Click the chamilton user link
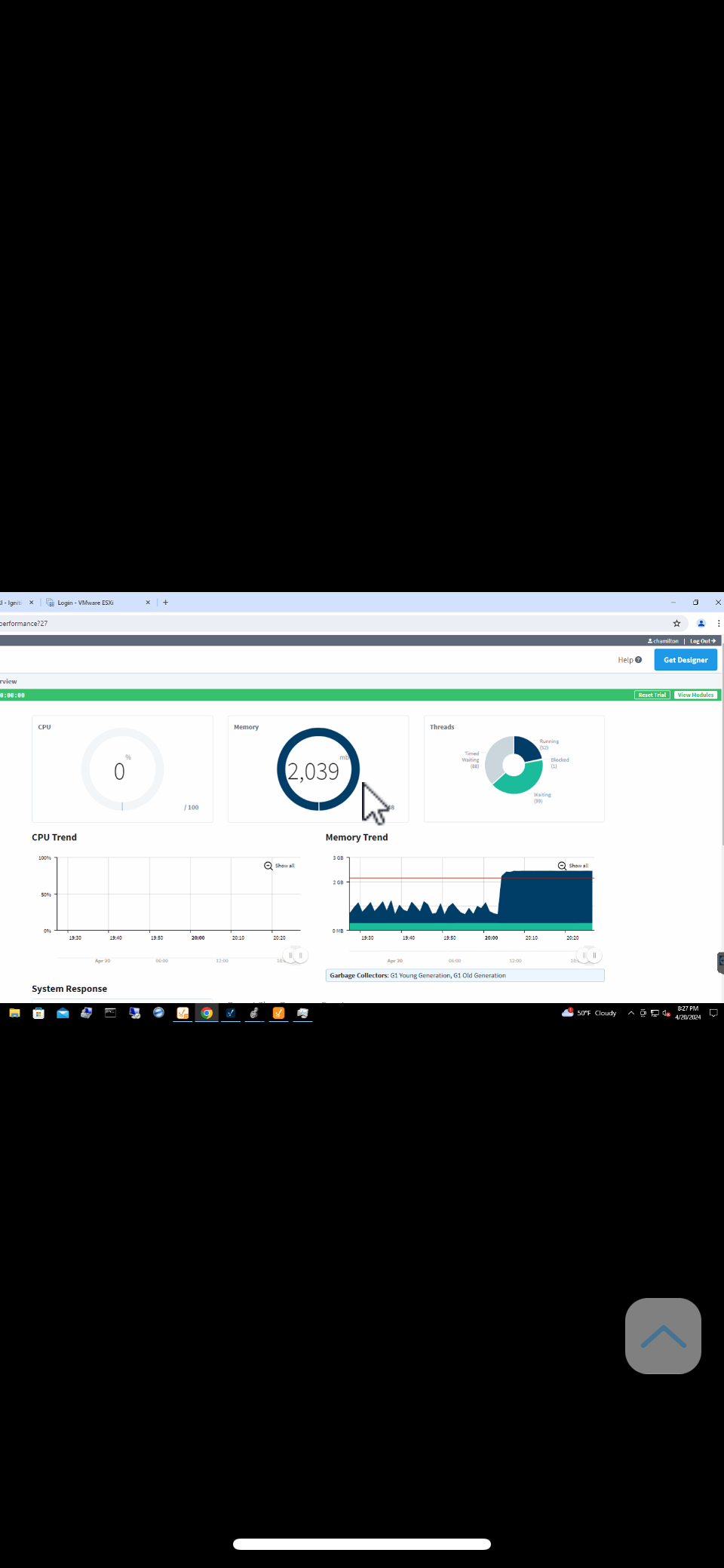This screenshot has width=724, height=1568. pyautogui.click(x=663, y=641)
